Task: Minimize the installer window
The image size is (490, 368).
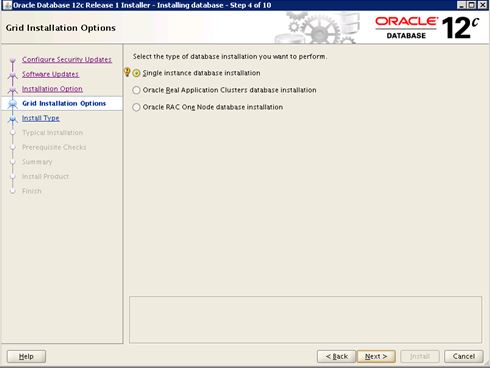Action: (461, 5)
